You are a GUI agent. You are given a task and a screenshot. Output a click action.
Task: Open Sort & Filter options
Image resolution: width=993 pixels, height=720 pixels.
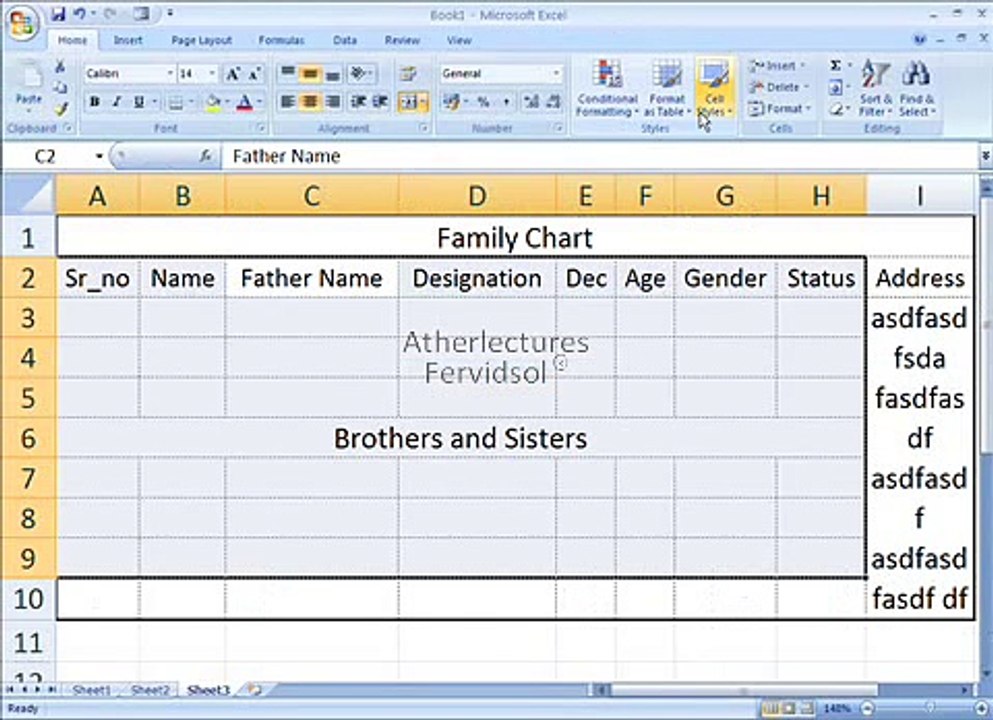coord(876,89)
